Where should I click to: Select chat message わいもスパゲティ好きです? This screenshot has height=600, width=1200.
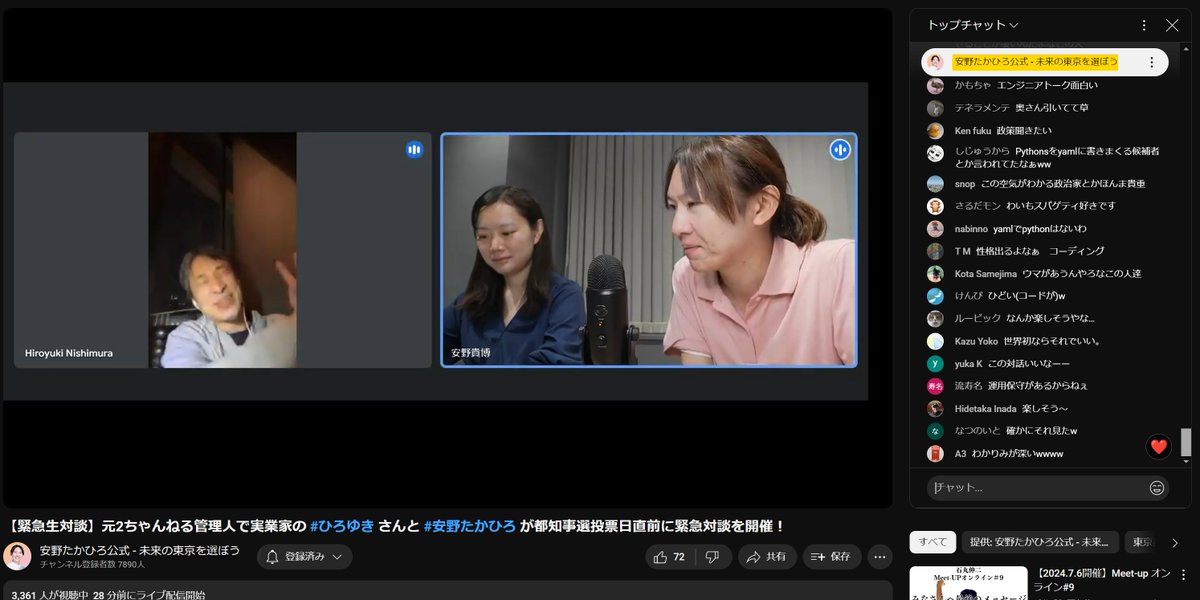tap(1062, 206)
